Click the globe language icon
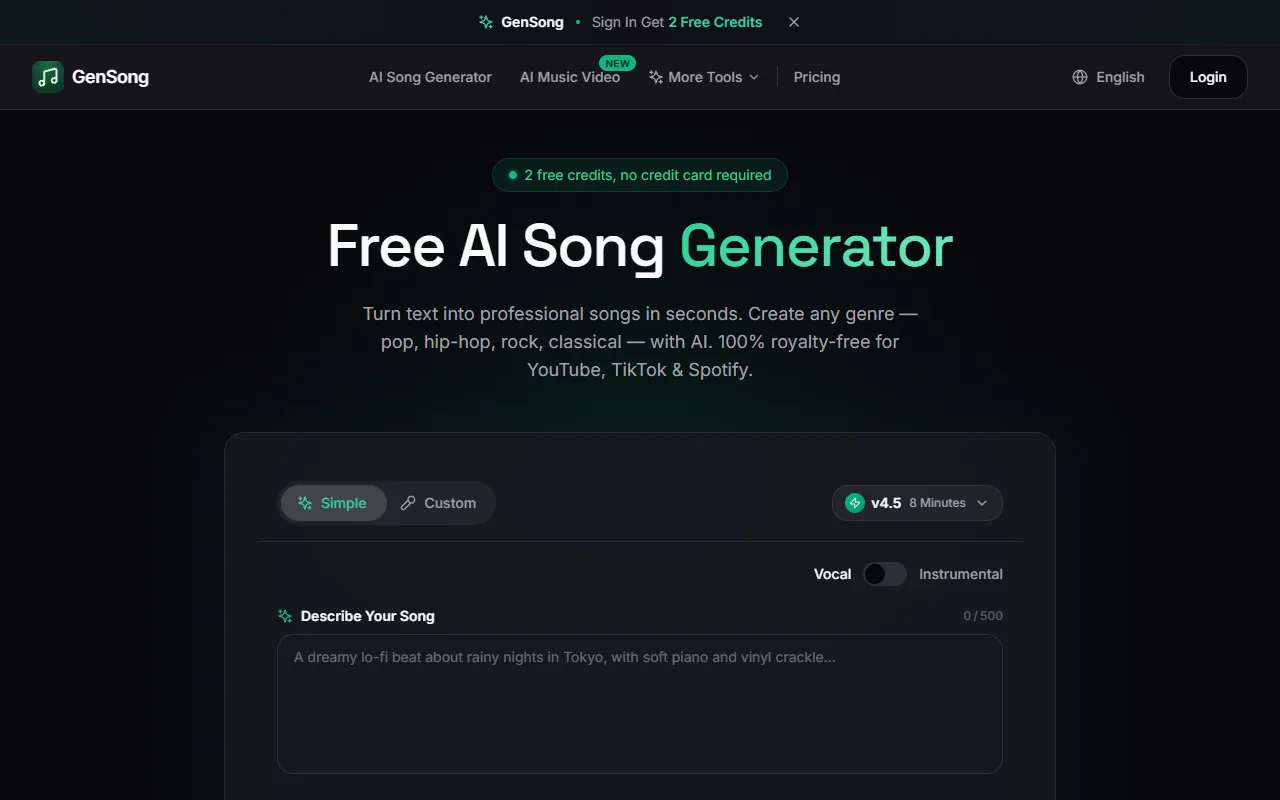1280x800 pixels. (x=1080, y=77)
